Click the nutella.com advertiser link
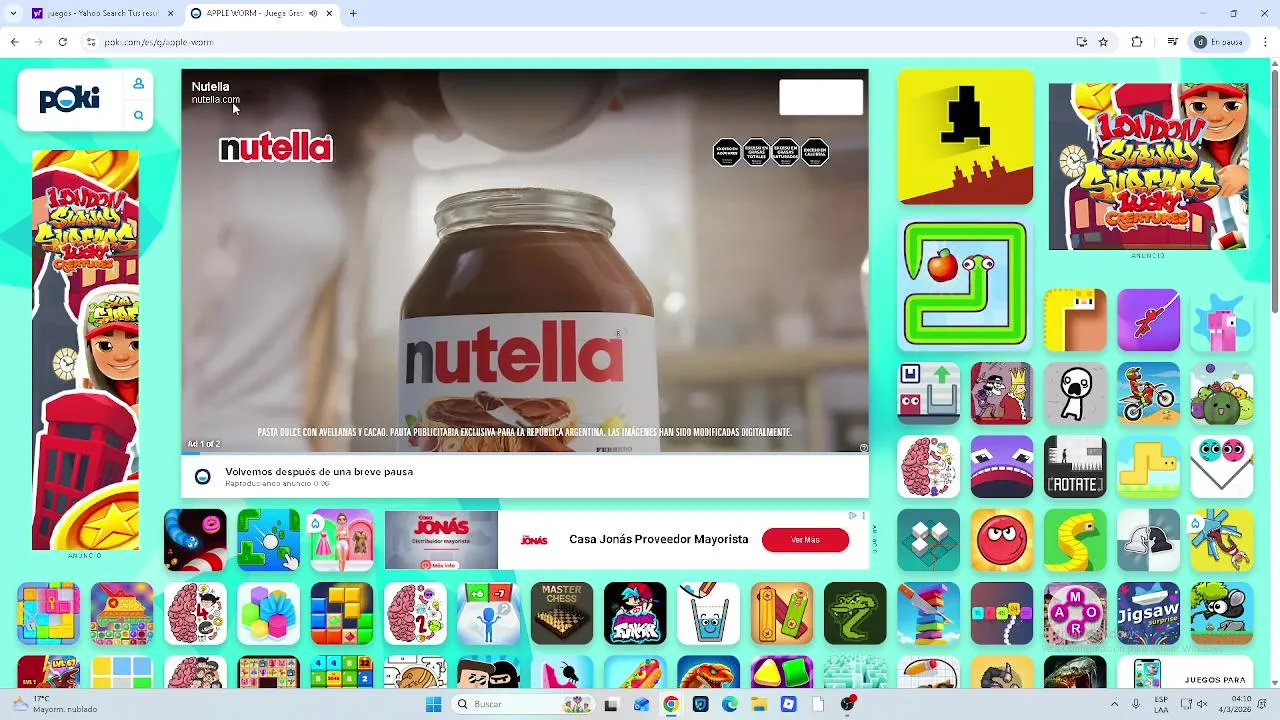1280x720 pixels. pyautogui.click(x=216, y=100)
